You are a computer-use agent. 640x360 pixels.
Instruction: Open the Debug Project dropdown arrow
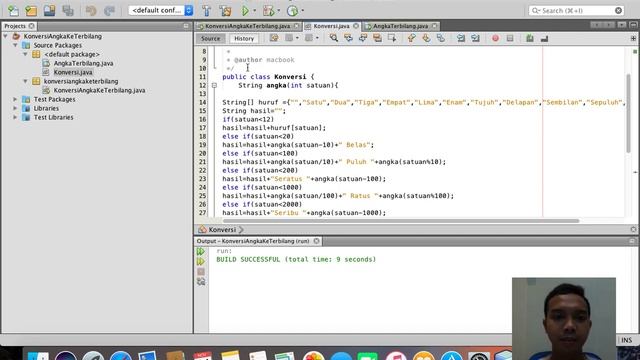click(x=278, y=11)
